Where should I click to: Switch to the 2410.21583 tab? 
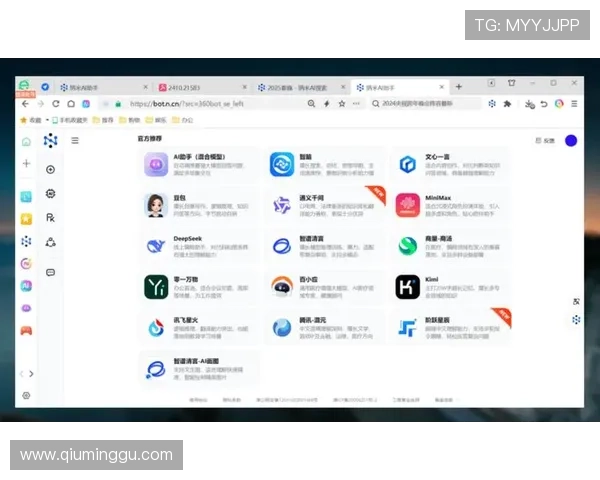(x=201, y=88)
